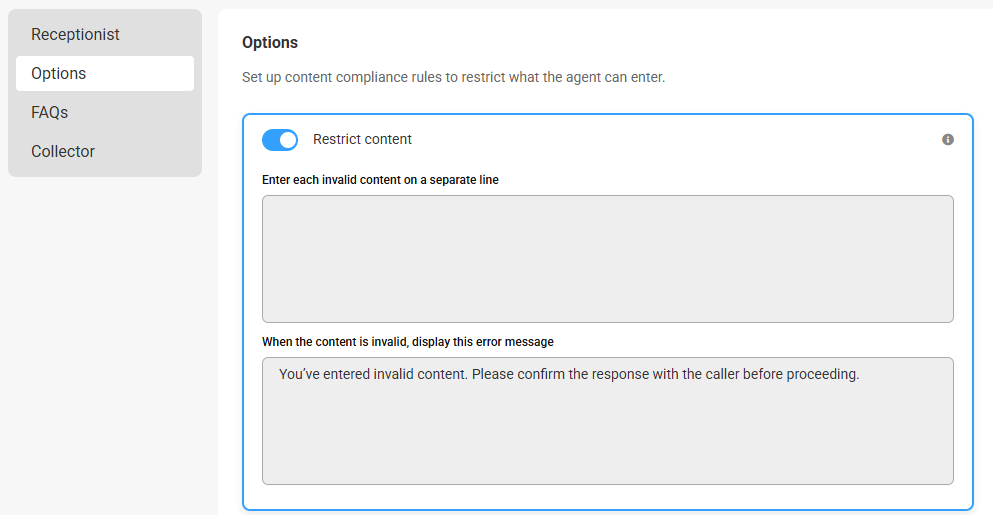Click inside the error message text area
This screenshot has width=993, height=515.
[x=607, y=421]
